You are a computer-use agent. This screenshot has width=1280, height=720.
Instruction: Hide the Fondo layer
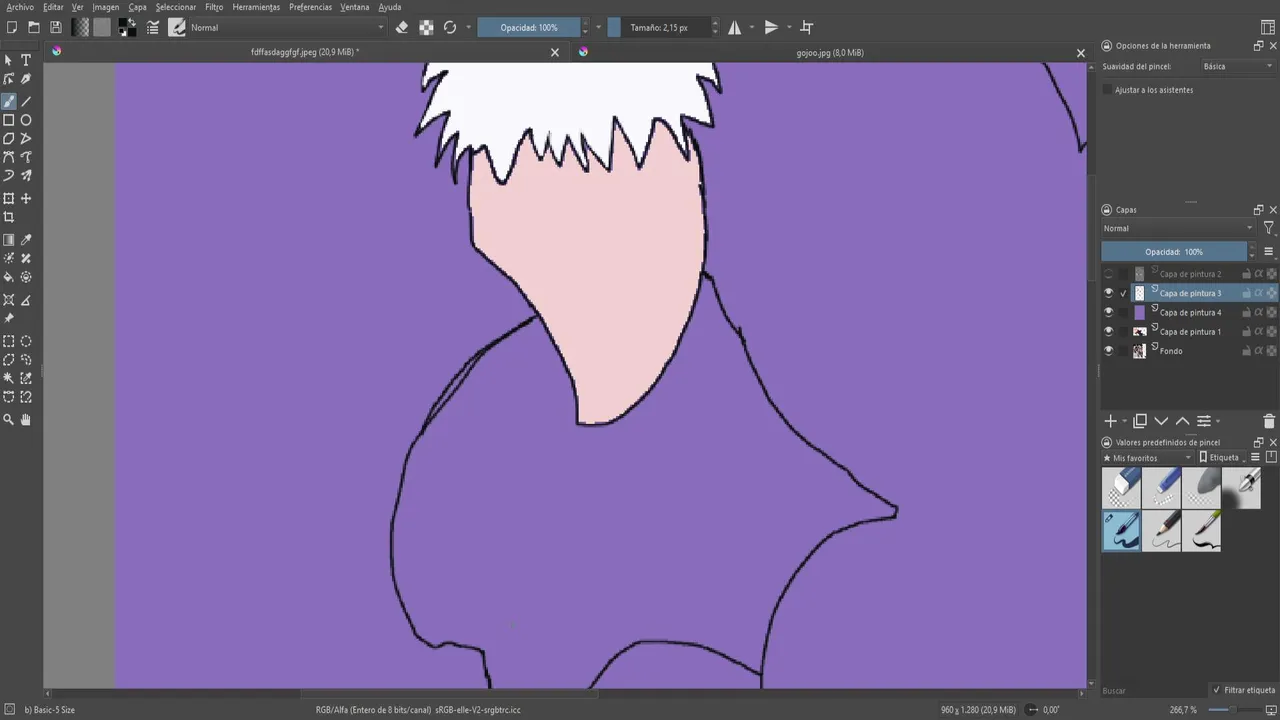tap(1108, 351)
